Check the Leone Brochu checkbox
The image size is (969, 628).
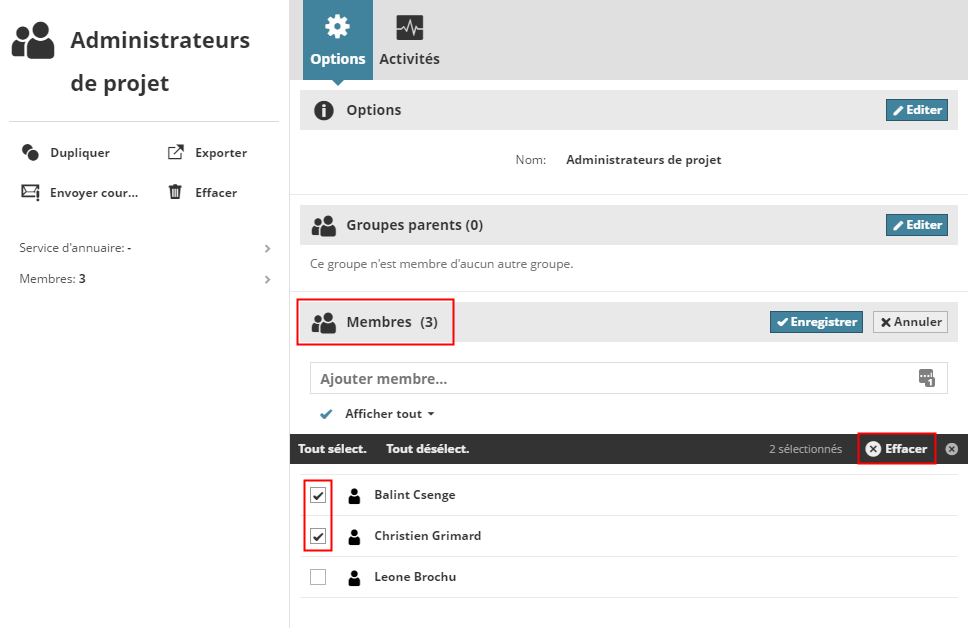coord(318,577)
